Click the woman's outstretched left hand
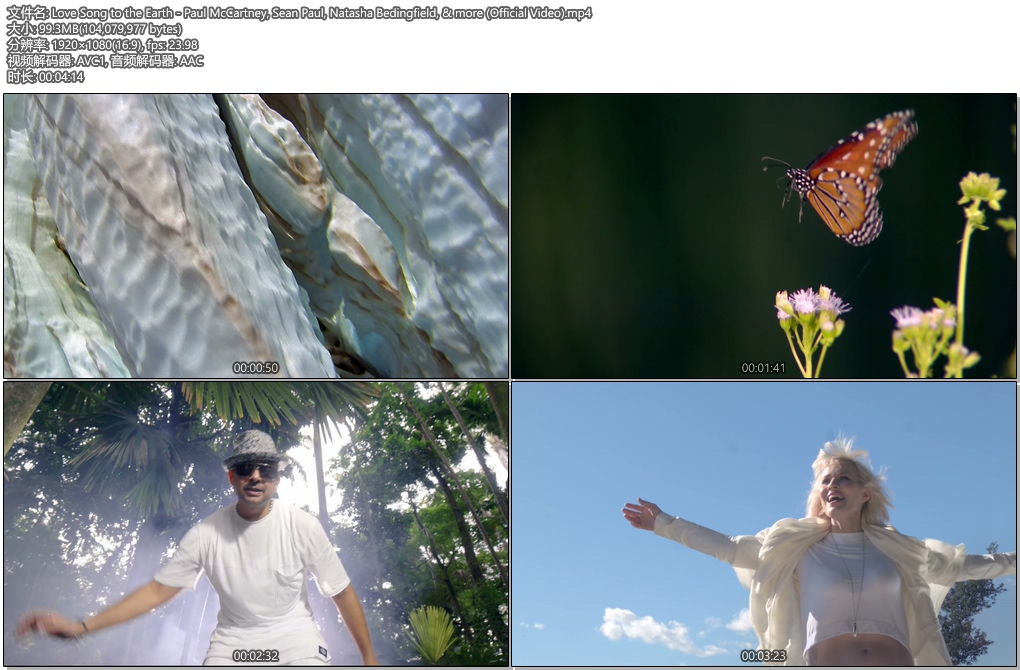This screenshot has width=1020, height=670. pyautogui.click(x=639, y=514)
